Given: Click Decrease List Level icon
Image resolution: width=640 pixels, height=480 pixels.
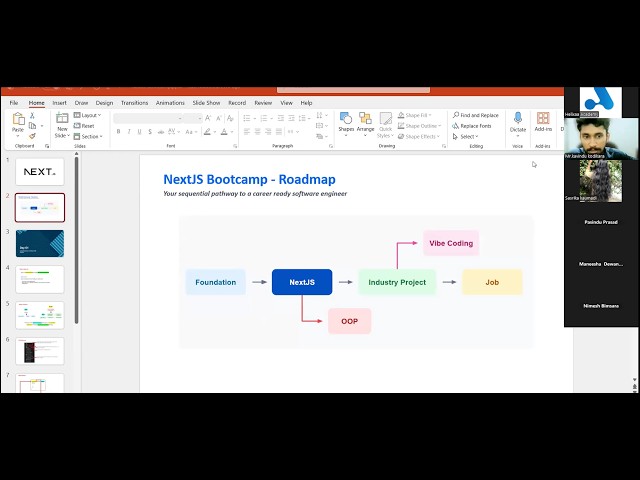Looking at the screenshot, I should (281, 118).
